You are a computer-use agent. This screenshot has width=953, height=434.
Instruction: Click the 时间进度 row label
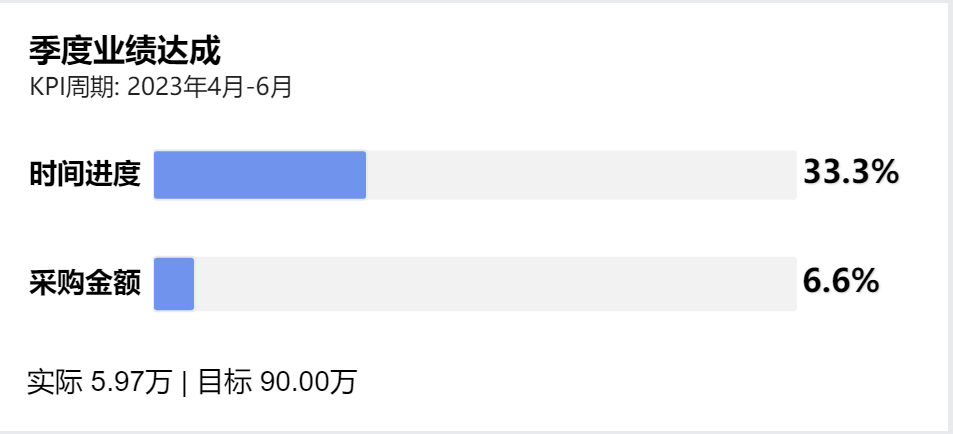point(85,174)
